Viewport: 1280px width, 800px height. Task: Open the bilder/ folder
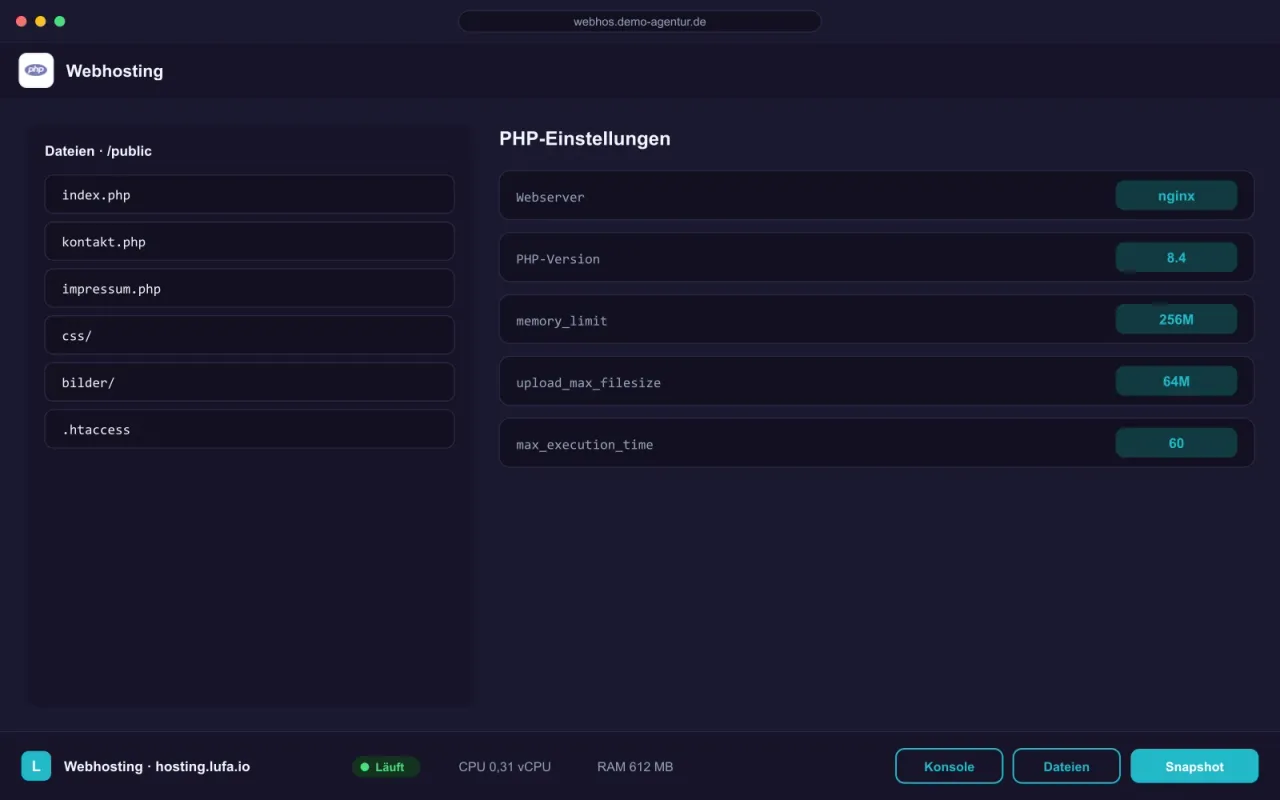pos(249,382)
